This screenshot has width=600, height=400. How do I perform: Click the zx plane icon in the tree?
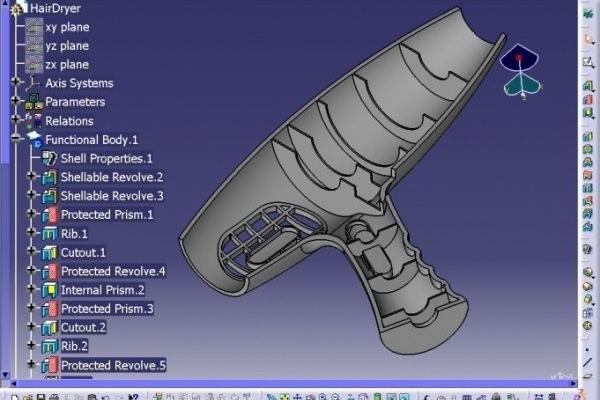pyautogui.click(x=34, y=64)
